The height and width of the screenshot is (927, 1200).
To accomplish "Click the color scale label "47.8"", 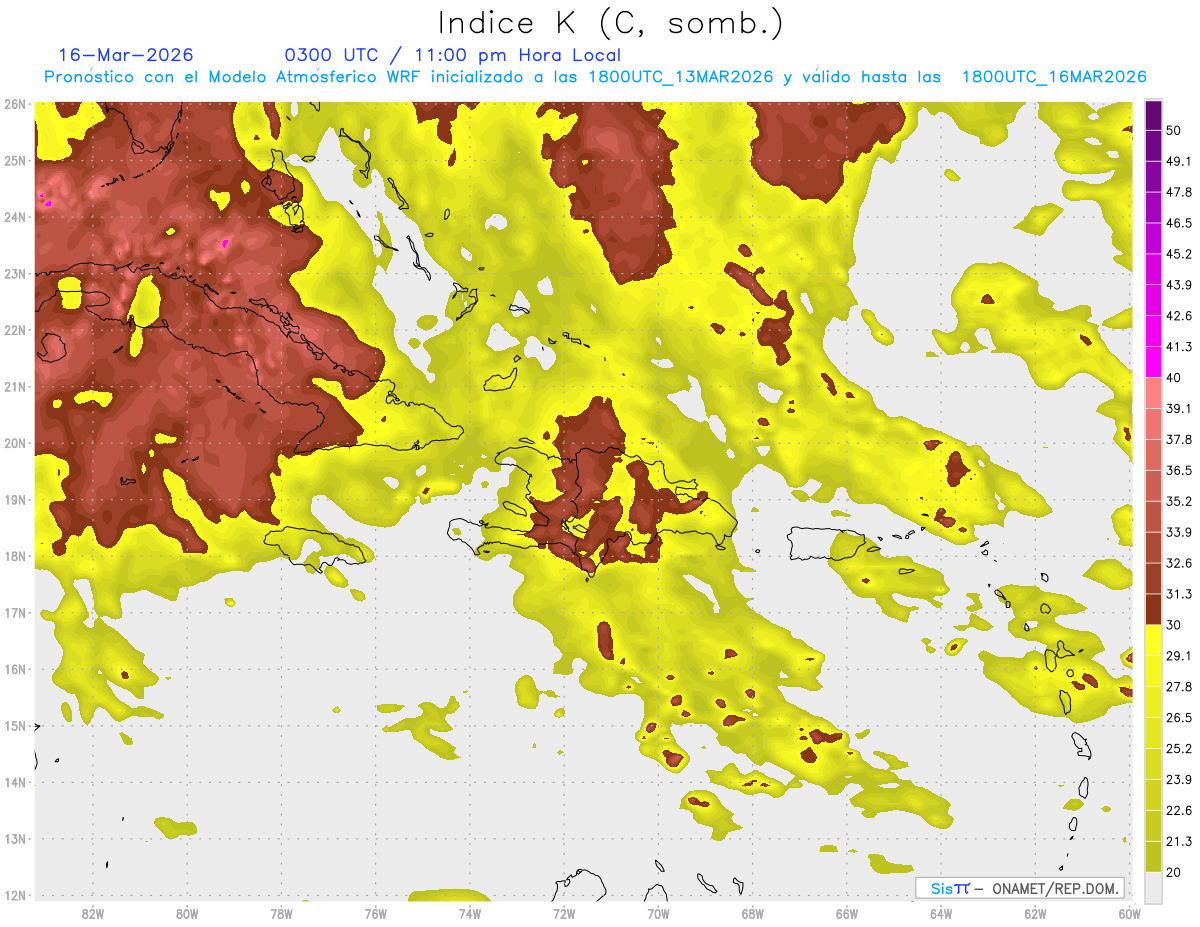I will (1178, 192).
